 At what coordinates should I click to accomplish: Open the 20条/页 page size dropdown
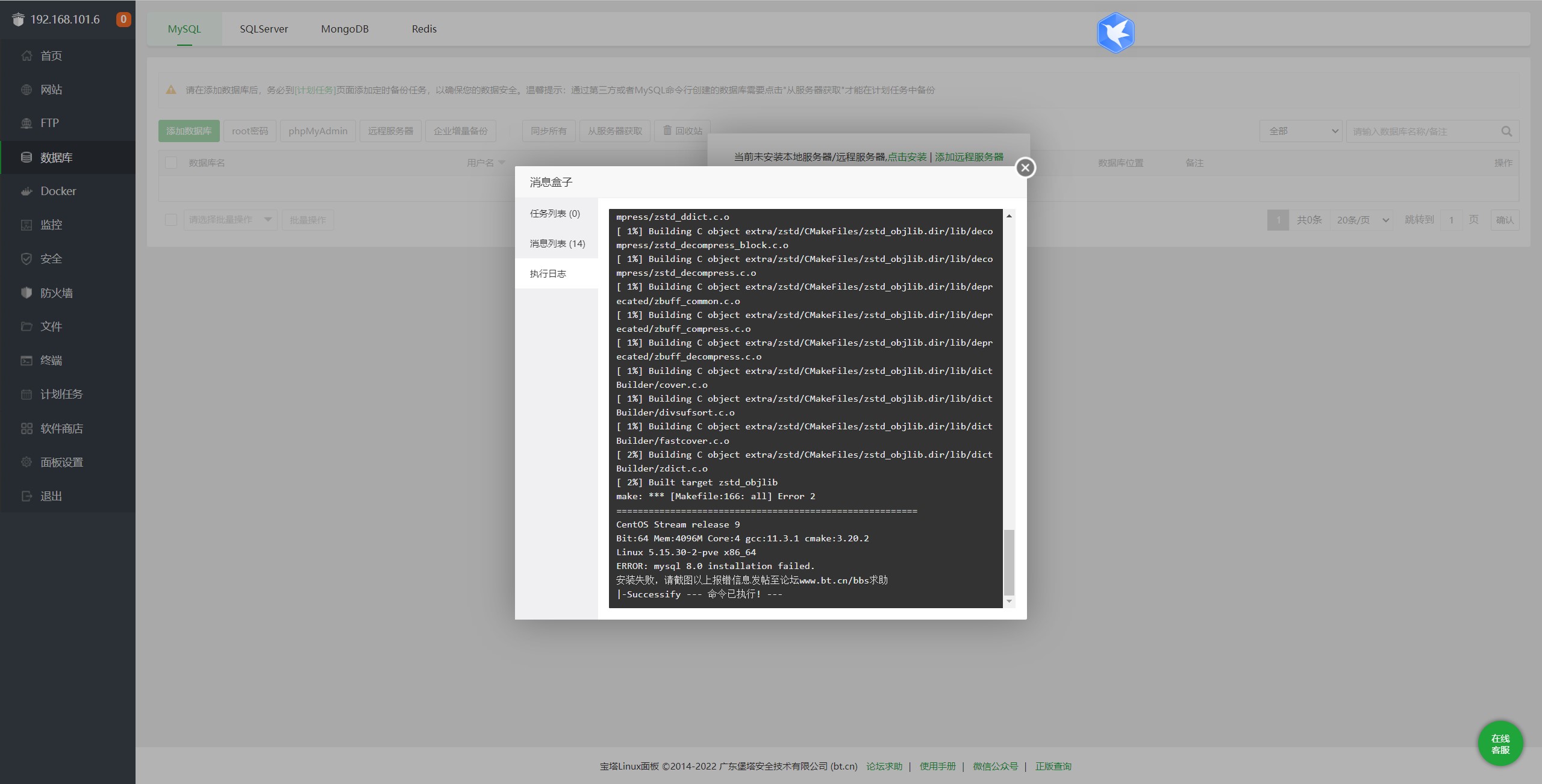click(x=1363, y=220)
